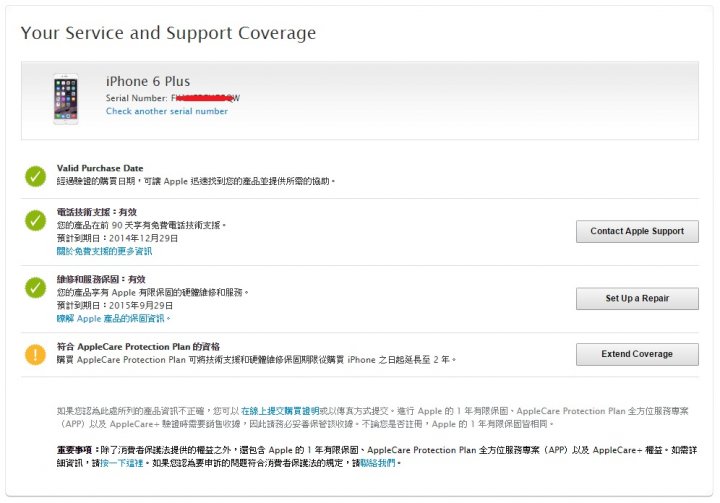Click the 預計到期日：2014年12月29日 text
The image size is (720, 503).
117,238
